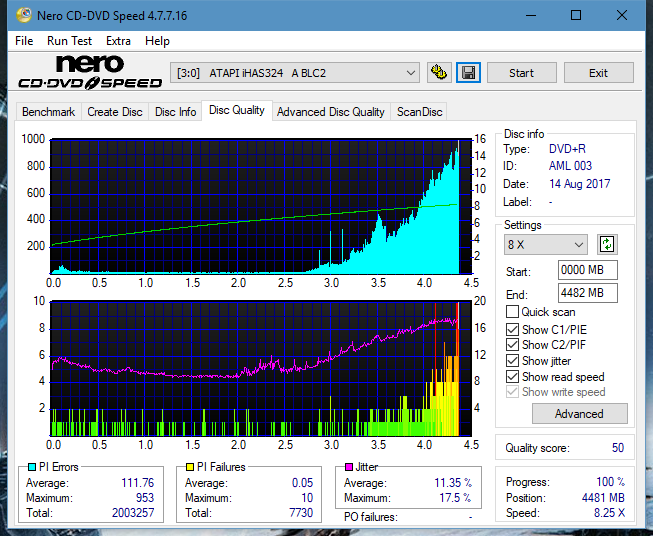The width and height of the screenshot is (653, 536).
Task: Click the Start position field 0000 MB
Action: [x=587, y=270]
